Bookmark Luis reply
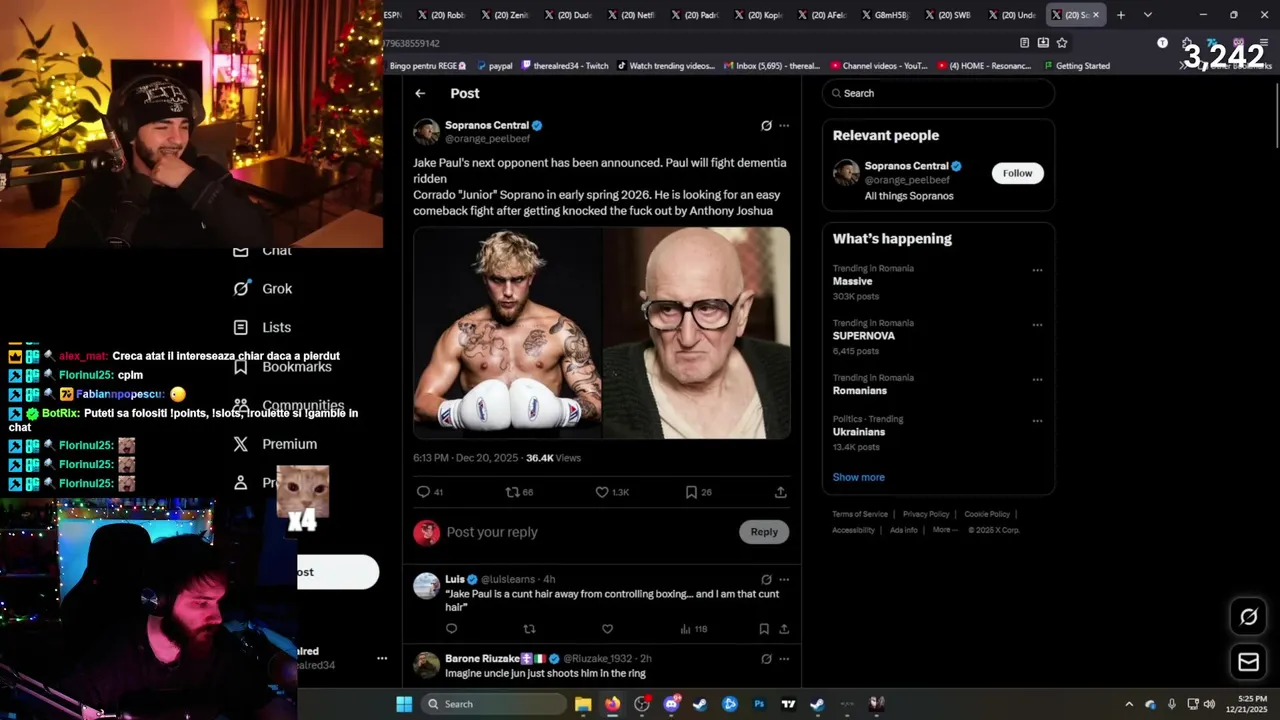The width and height of the screenshot is (1280, 720). [764, 629]
